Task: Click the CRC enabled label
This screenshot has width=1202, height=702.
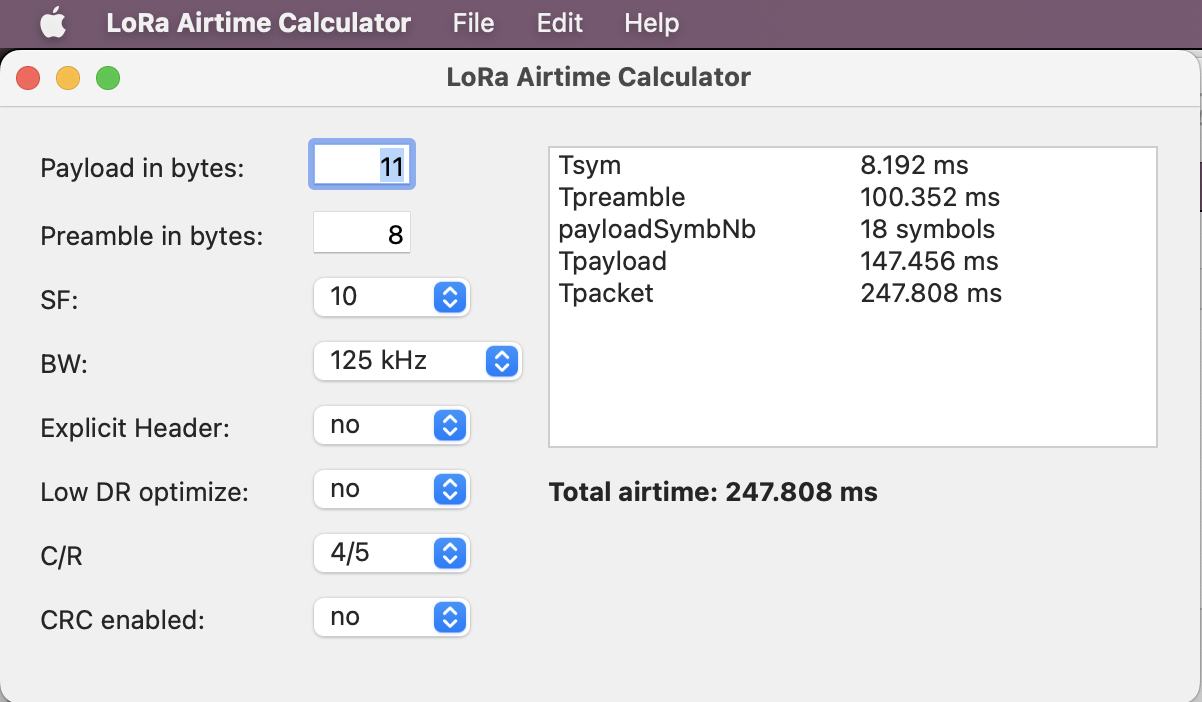Action: (122, 620)
